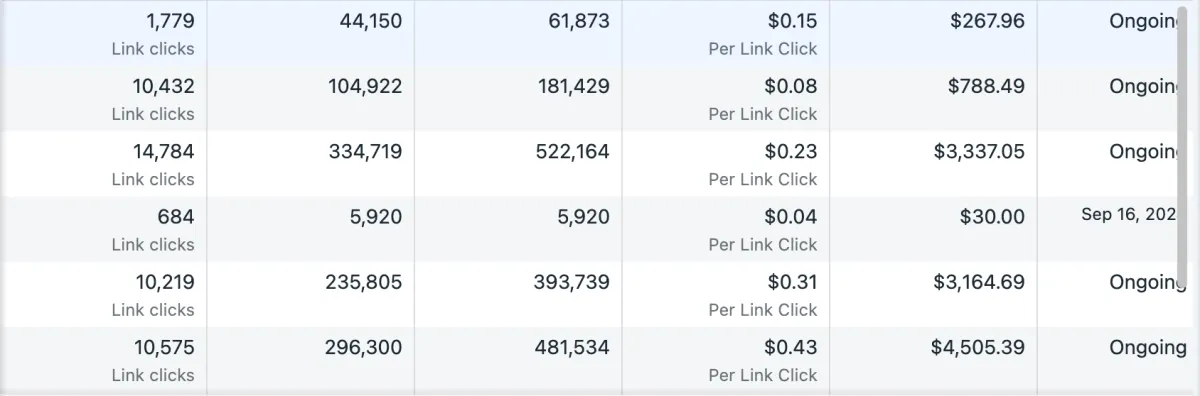Image resolution: width=1200 pixels, height=396 pixels.
Task: Click the $0.31 per link click cost
Action: (x=725, y=294)
